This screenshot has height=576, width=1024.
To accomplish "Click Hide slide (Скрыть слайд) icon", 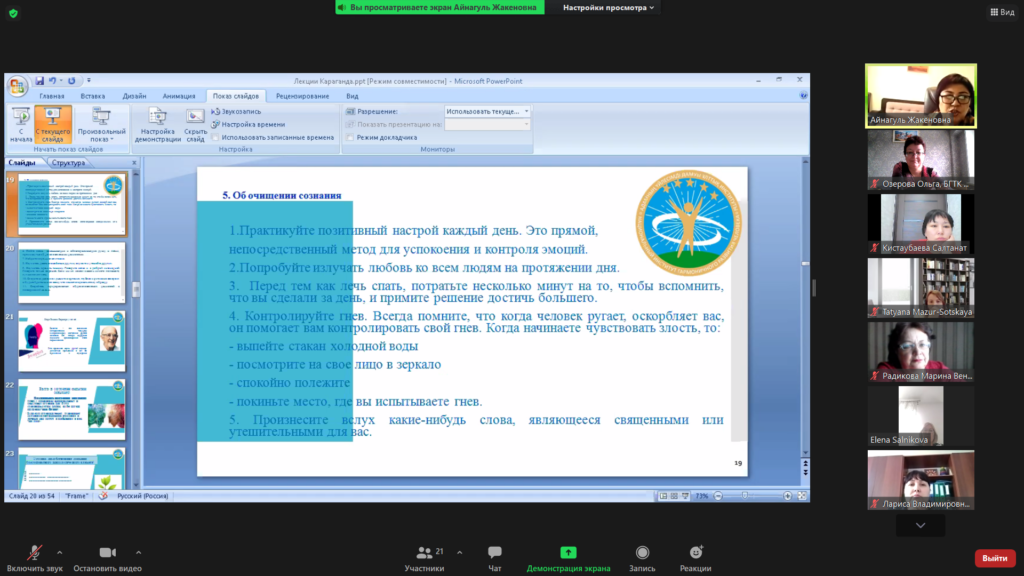I will [195, 124].
